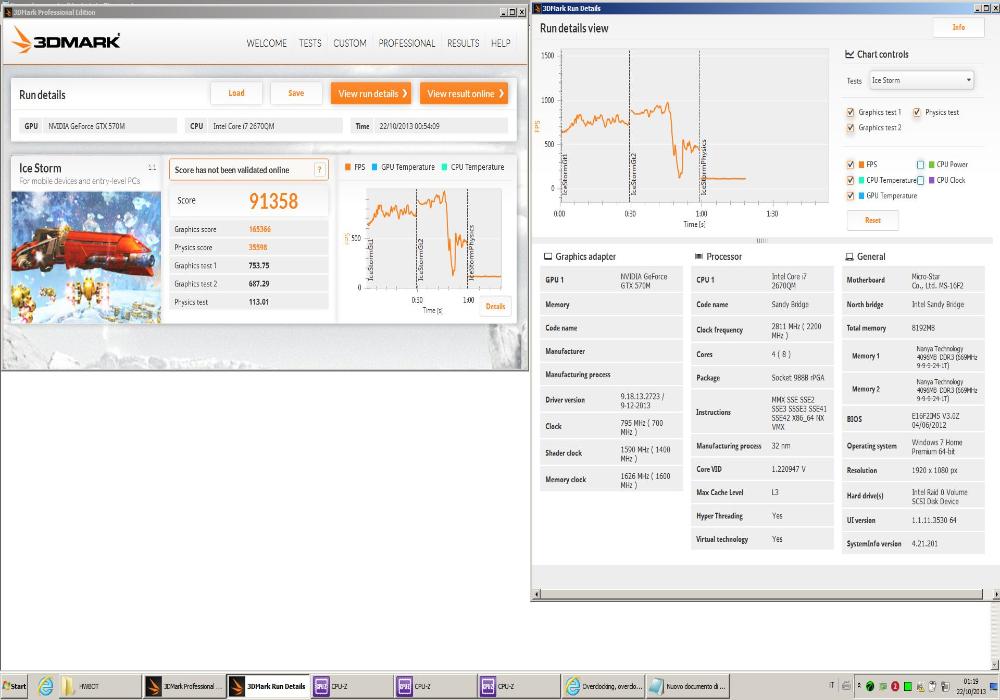This screenshot has height=700, width=1000.
Task: Open the Overclocking browser taskbar item
Action: click(603, 686)
